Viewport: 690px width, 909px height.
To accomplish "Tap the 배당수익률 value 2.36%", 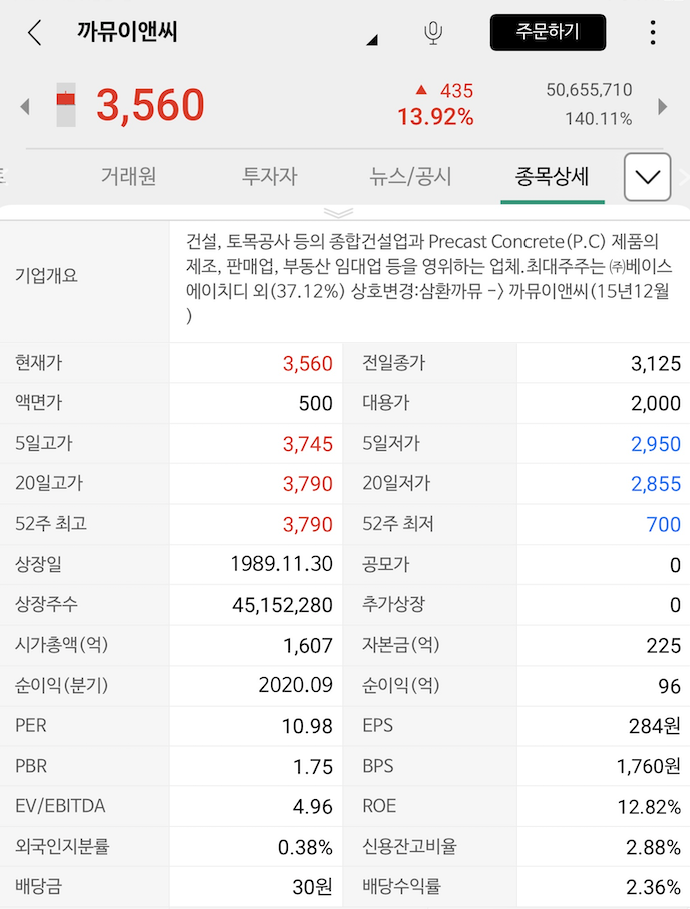I will (653, 887).
